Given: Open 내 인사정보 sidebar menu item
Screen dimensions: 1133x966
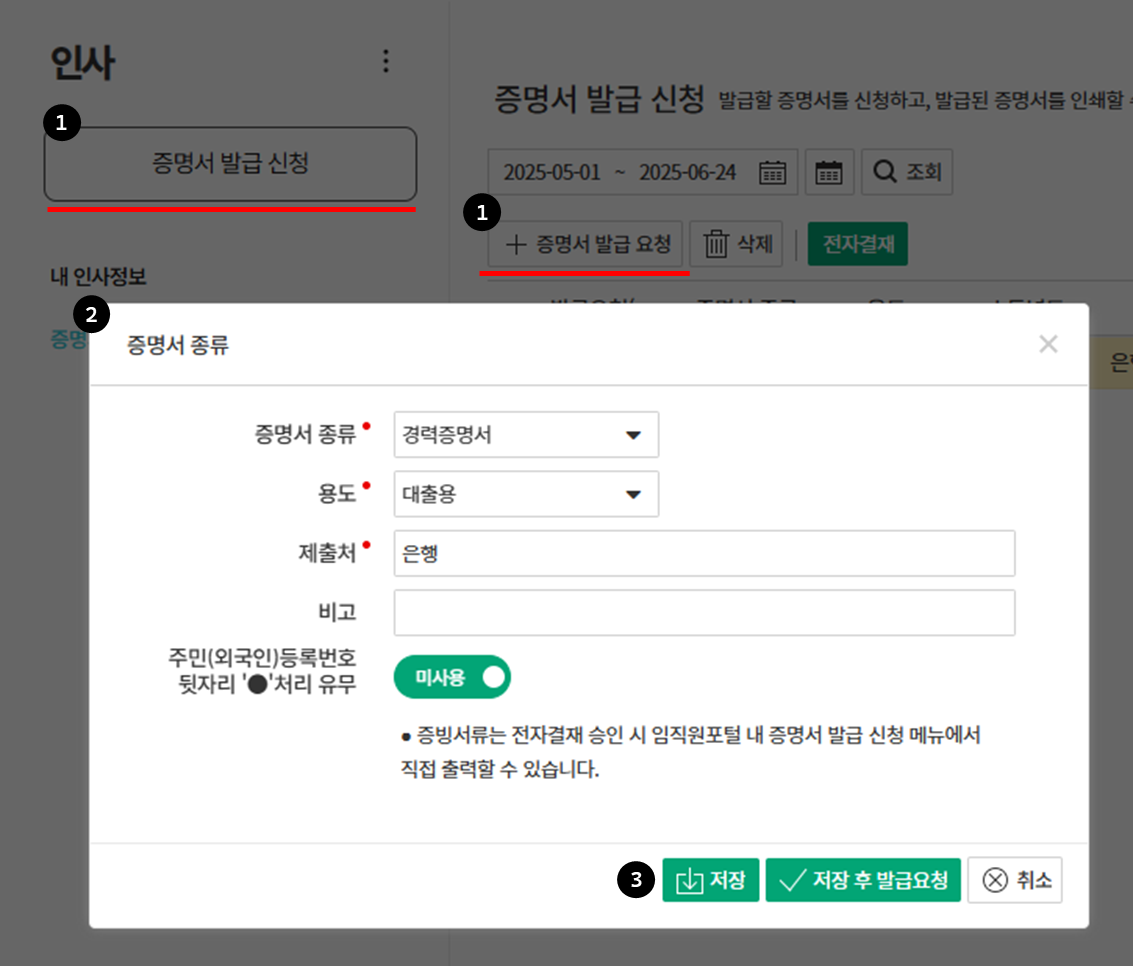Looking at the screenshot, I should 99,277.
